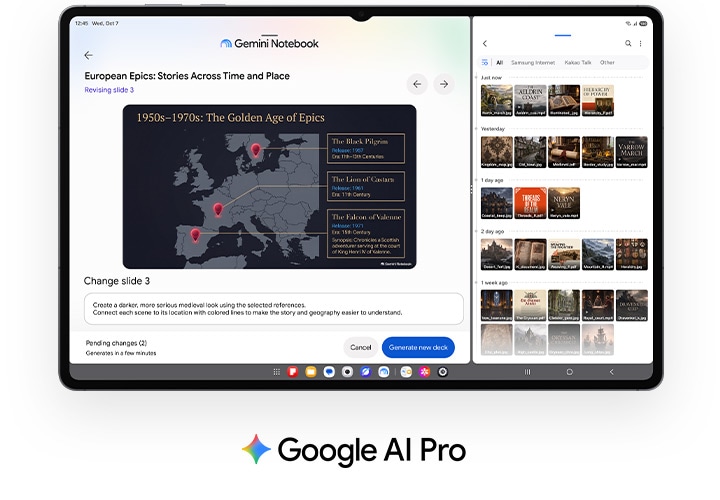The width and height of the screenshot is (720, 500).
Task: Select the All filter tab
Action: pos(500,62)
